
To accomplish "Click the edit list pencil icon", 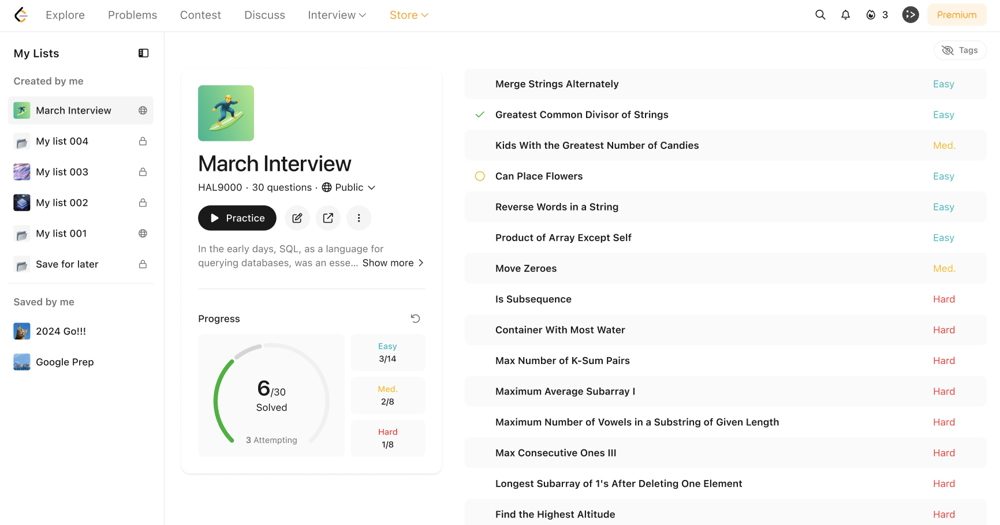I will point(297,218).
